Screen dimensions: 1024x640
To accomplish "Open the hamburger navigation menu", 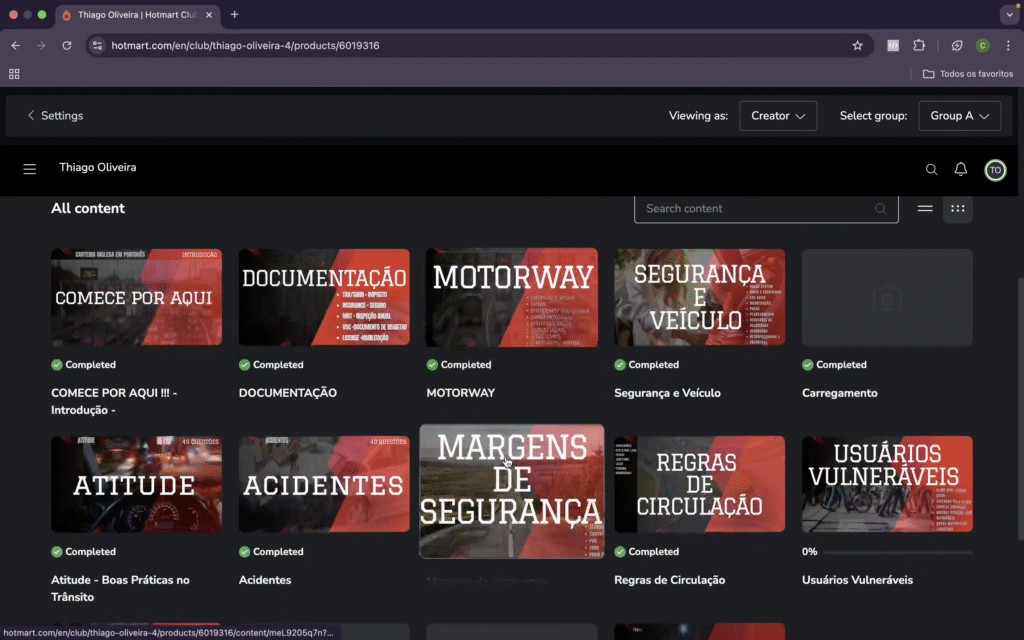I will coord(30,169).
